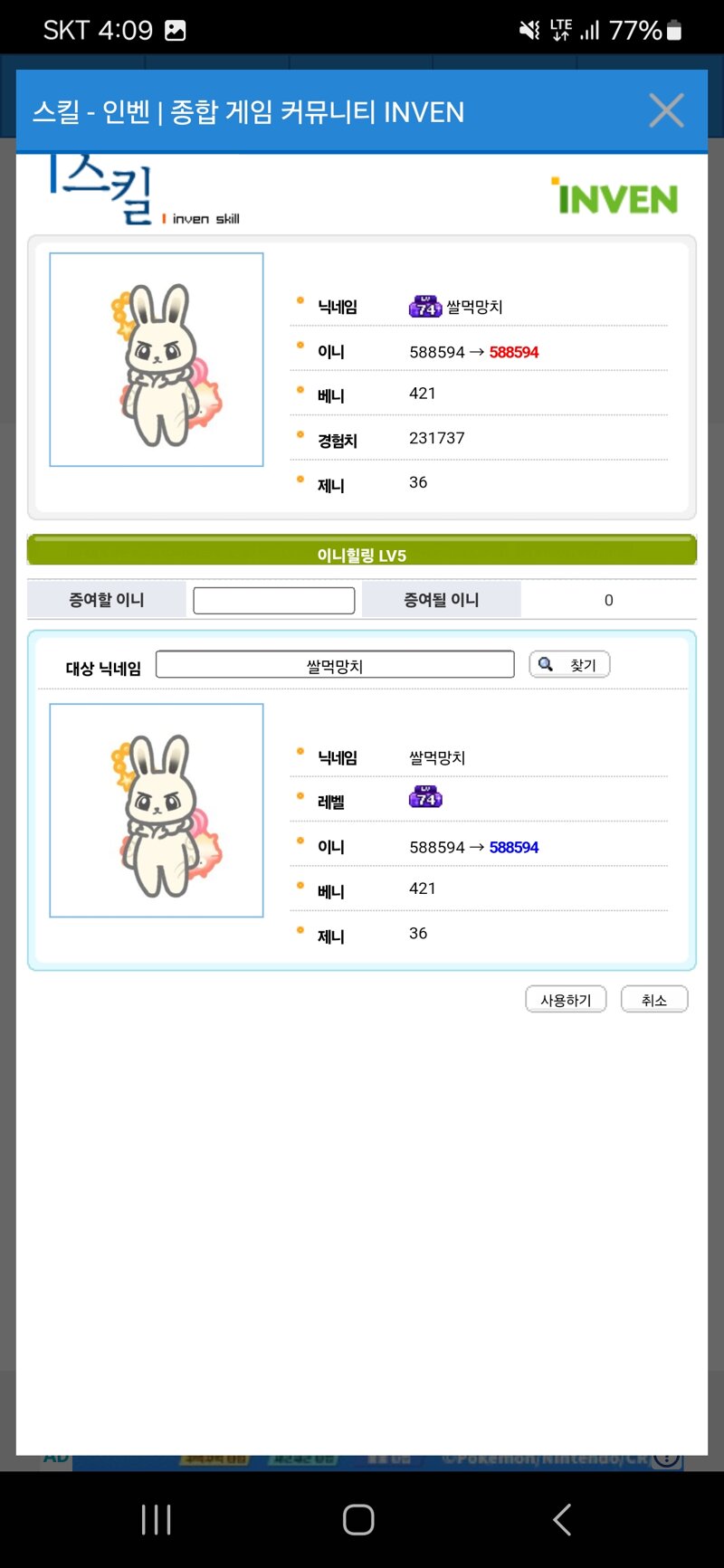
Task: Click the blue 588594 이니 value
Action: (x=514, y=848)
